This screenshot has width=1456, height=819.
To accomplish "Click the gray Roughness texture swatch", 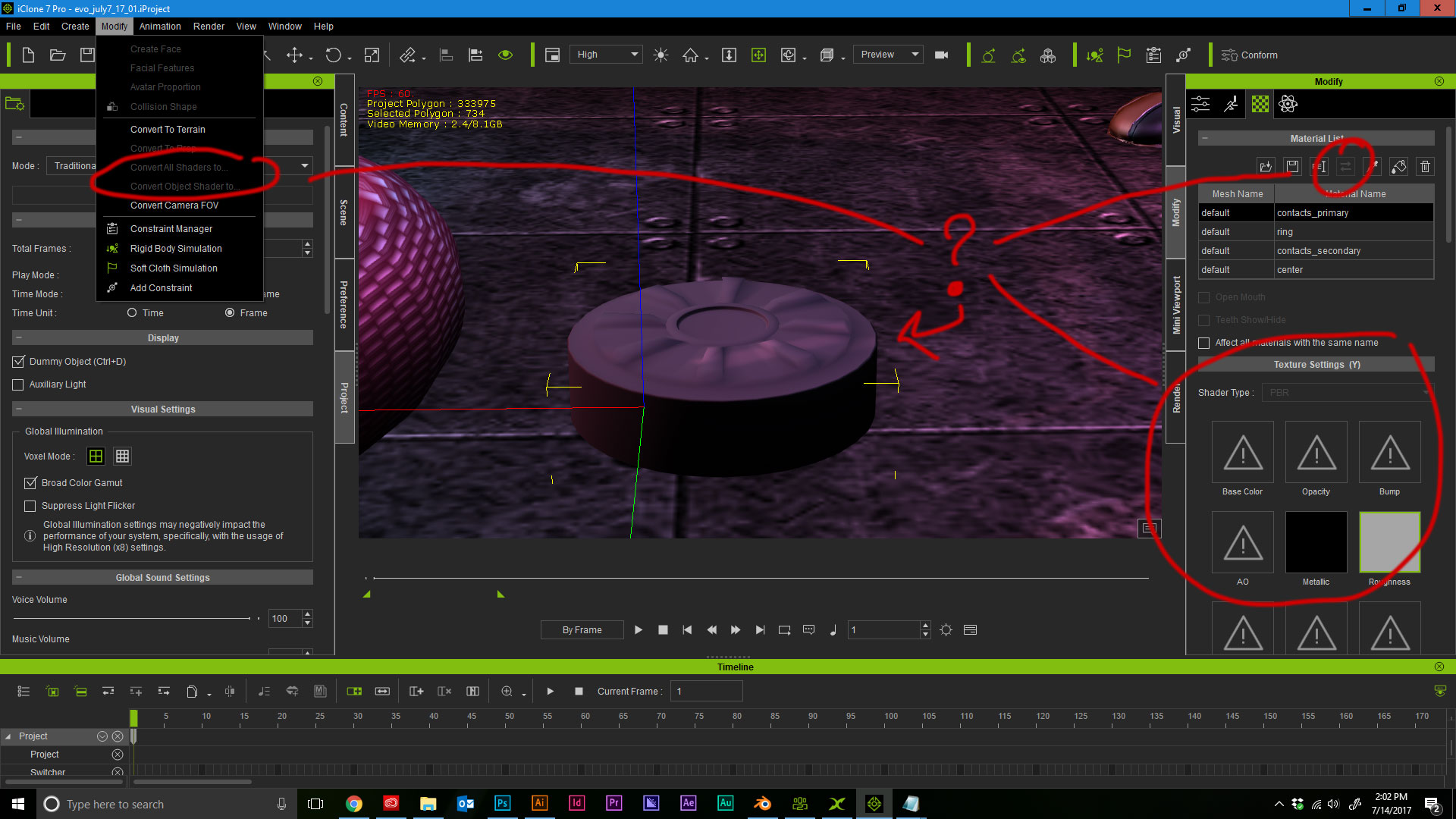I will coord(1389,542).
